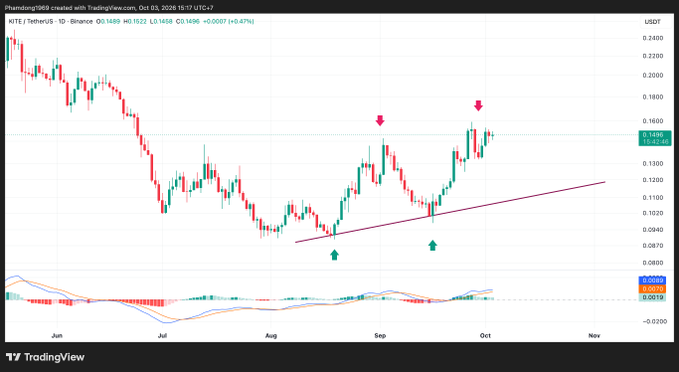Click the 15:42:46 candle countdown timer
The image size is (679, 372).
click(655, 142)
